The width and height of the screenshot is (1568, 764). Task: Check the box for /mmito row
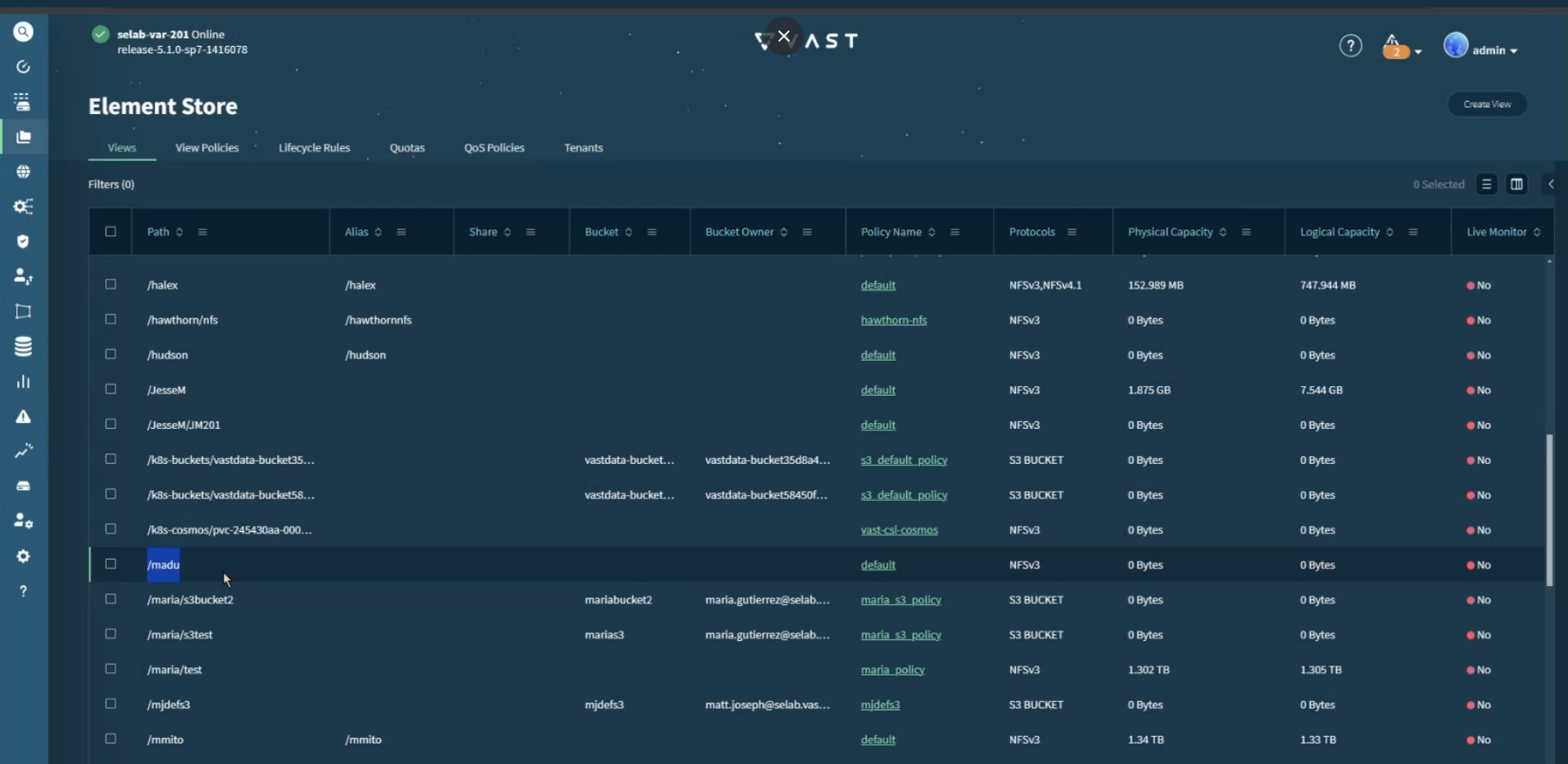tap(111, 739)
